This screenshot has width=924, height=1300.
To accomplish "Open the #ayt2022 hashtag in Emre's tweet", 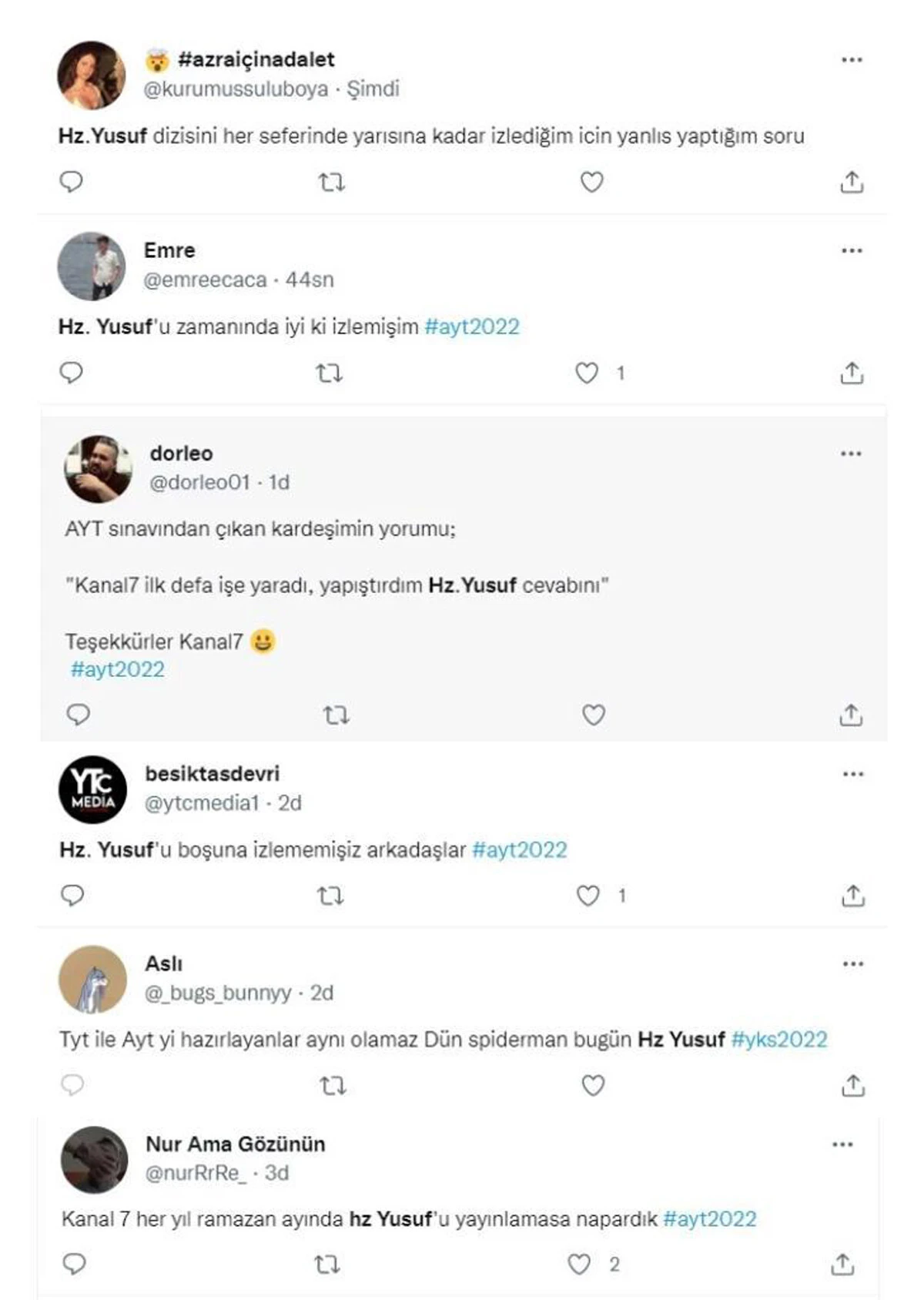I will click(x=471, y=326).
